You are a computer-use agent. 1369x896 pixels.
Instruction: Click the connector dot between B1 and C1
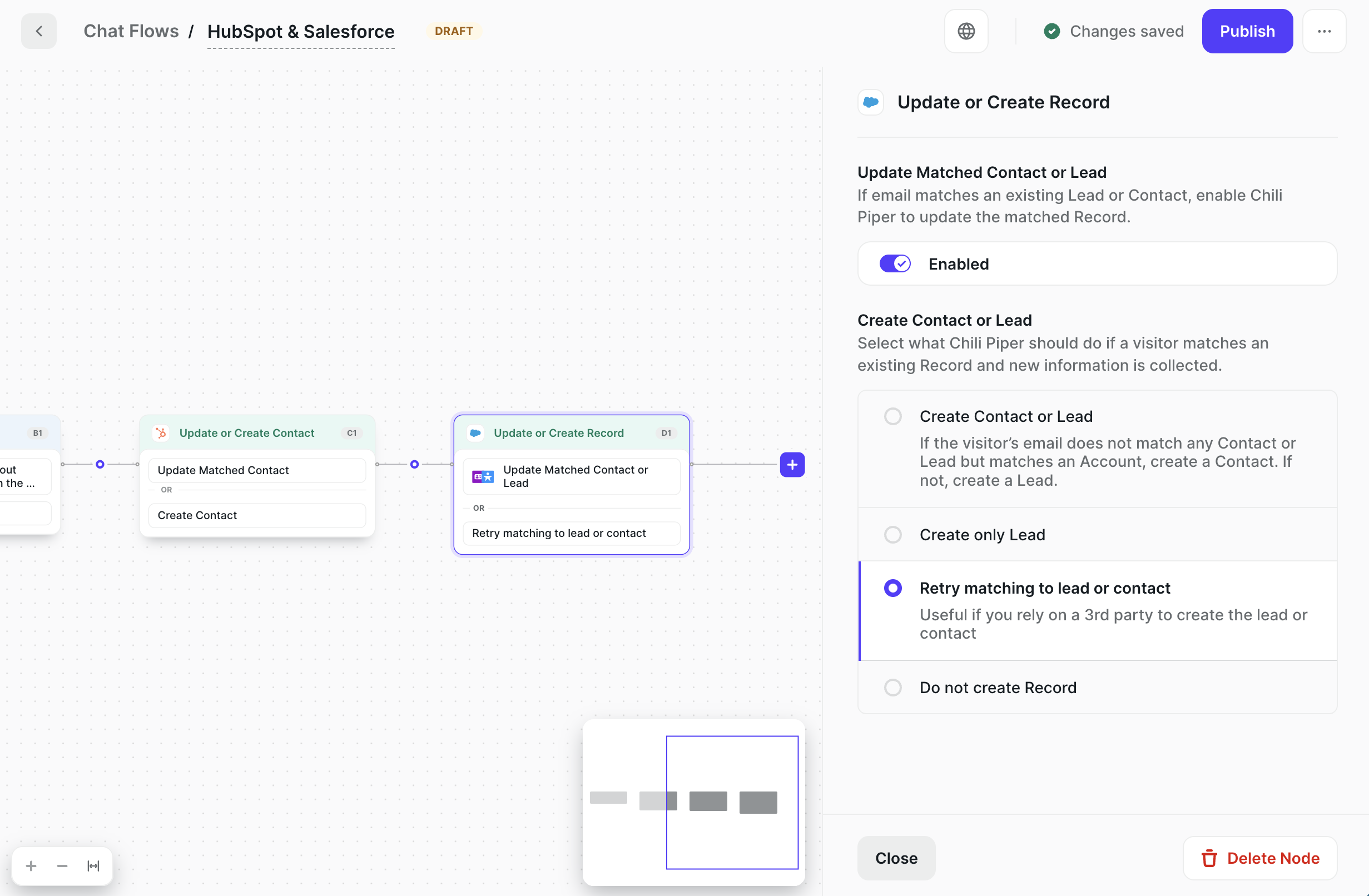(x=100, y=464)
